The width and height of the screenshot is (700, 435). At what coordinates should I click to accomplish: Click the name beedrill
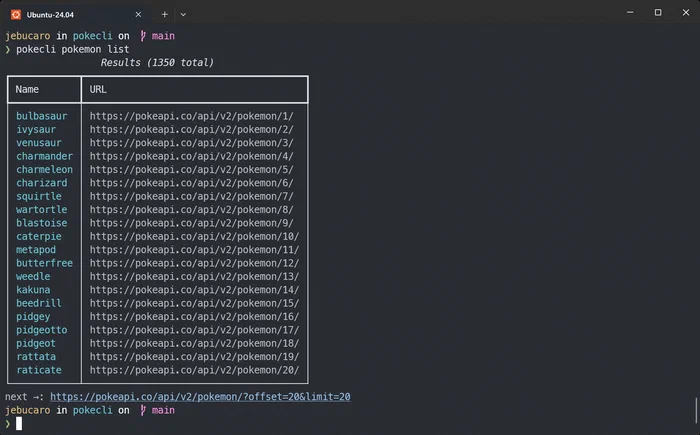point(39,303)
